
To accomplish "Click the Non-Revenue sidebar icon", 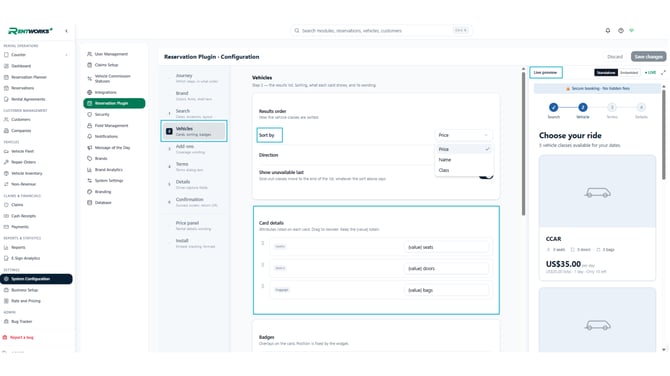I will coord(6,184).
